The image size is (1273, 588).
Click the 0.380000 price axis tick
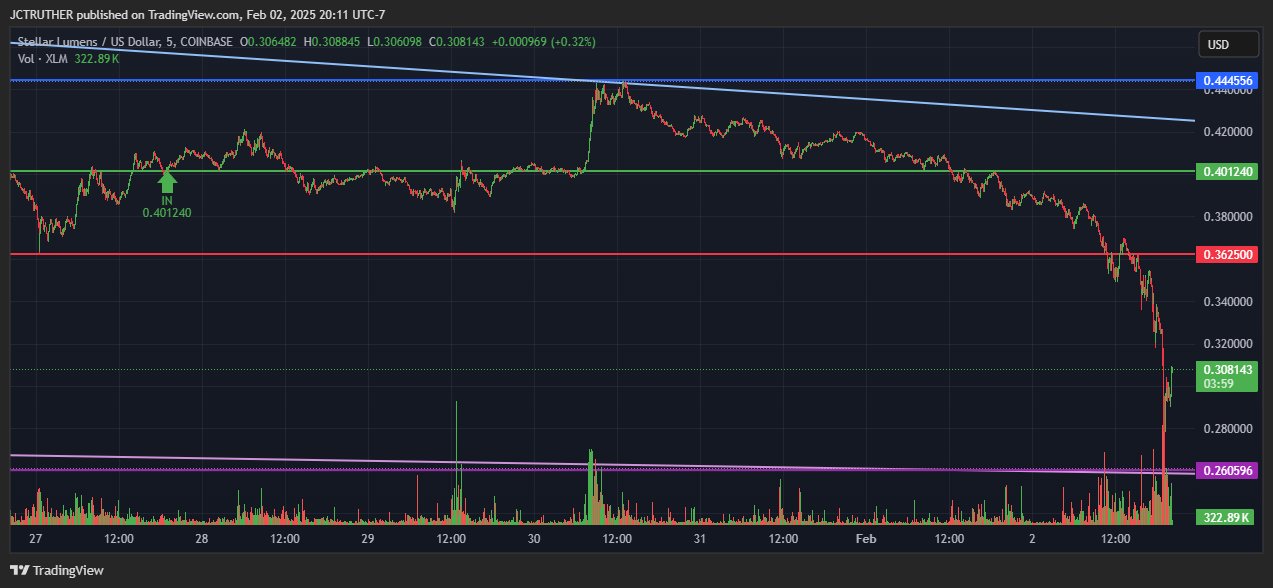(x=1228, y=216)
